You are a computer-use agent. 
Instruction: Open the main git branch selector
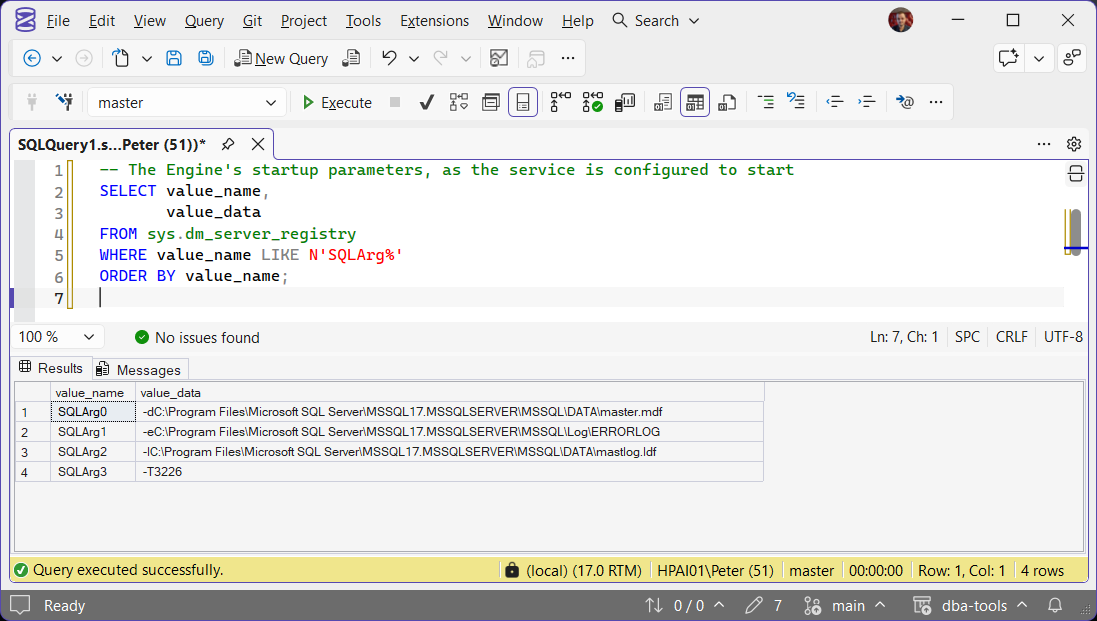tap(844, 606)
